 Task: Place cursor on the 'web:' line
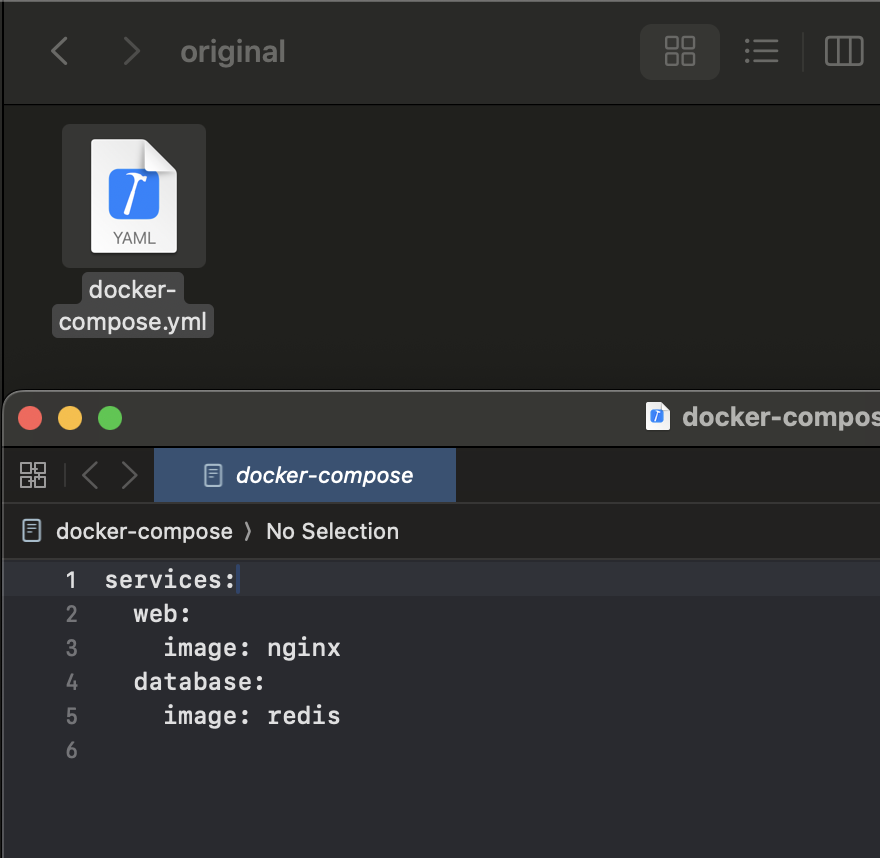click(x=162, y=614)
